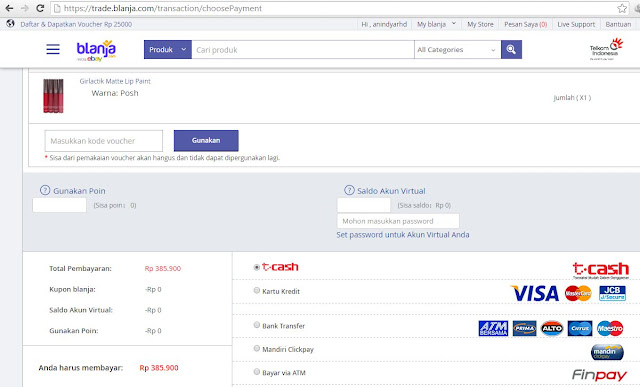This screenshot has height=387, width=640.
Task: Click the mandiri clickpay logo
Action: click(x=607, y=352)
